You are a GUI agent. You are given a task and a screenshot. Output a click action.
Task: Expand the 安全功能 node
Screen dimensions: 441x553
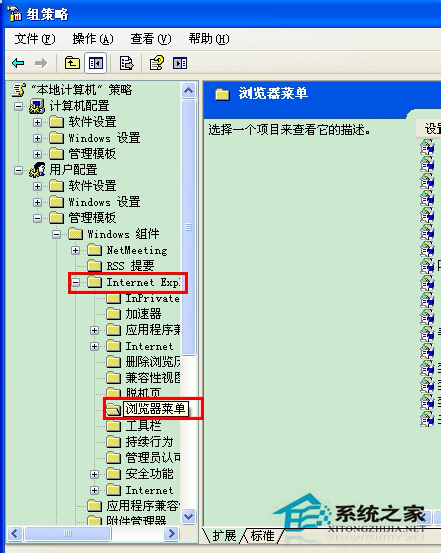click(x=94, y=474)
